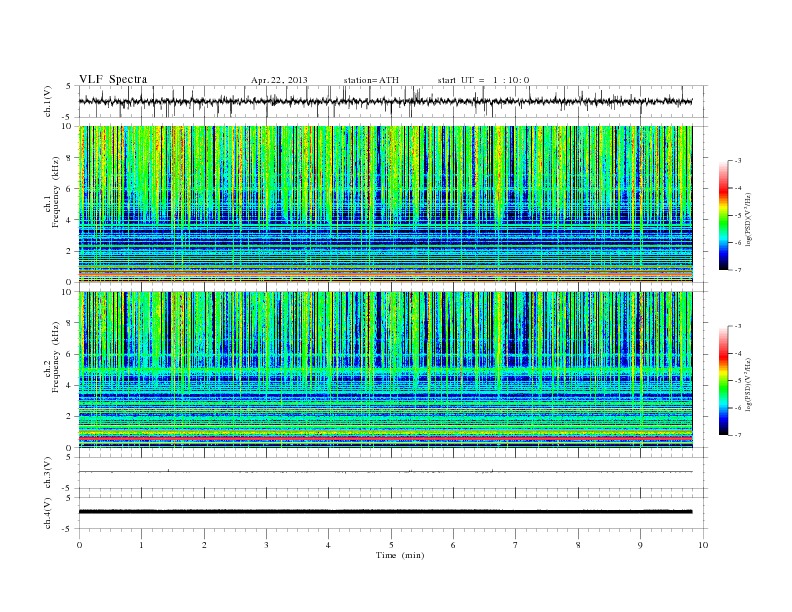Viewport: 792px width, 612px height.
Task: Select the "Time (min)" x-axis label
Action: [400, 555]
